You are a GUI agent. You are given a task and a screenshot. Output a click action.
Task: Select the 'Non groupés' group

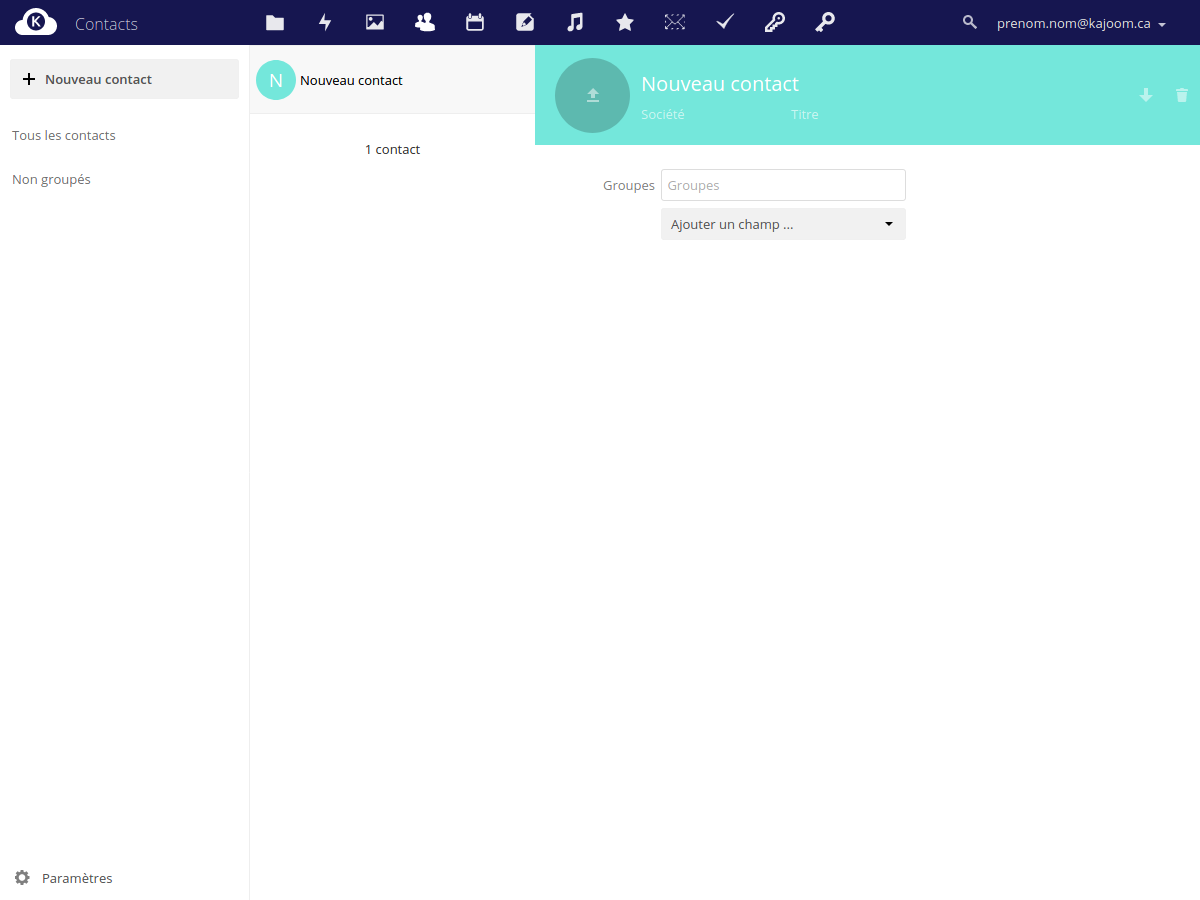coord(51,179)
